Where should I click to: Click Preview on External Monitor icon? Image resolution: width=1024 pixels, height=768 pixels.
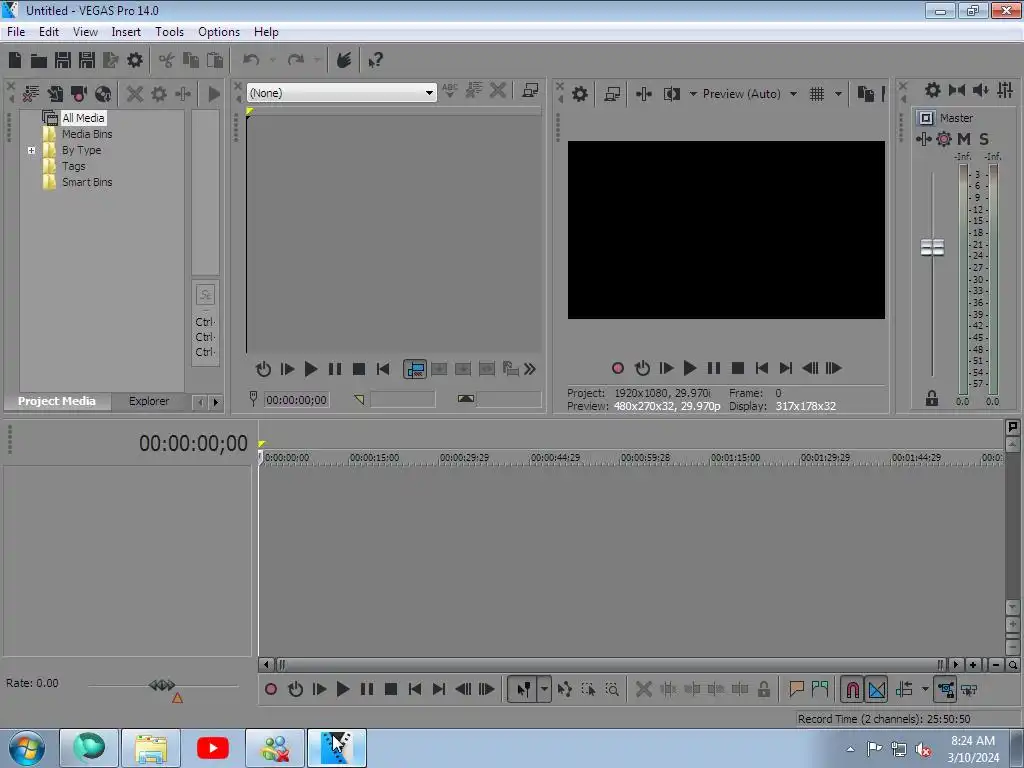click(612, 94)
